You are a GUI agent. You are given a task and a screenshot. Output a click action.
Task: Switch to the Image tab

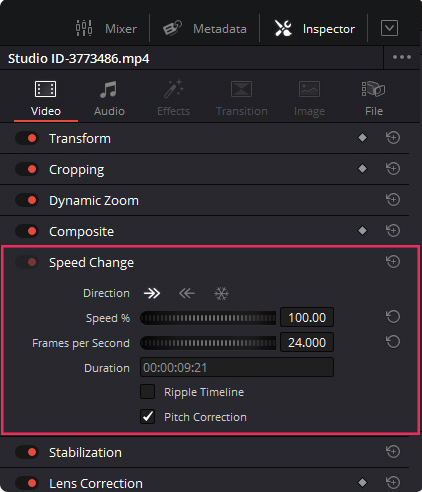309,98
